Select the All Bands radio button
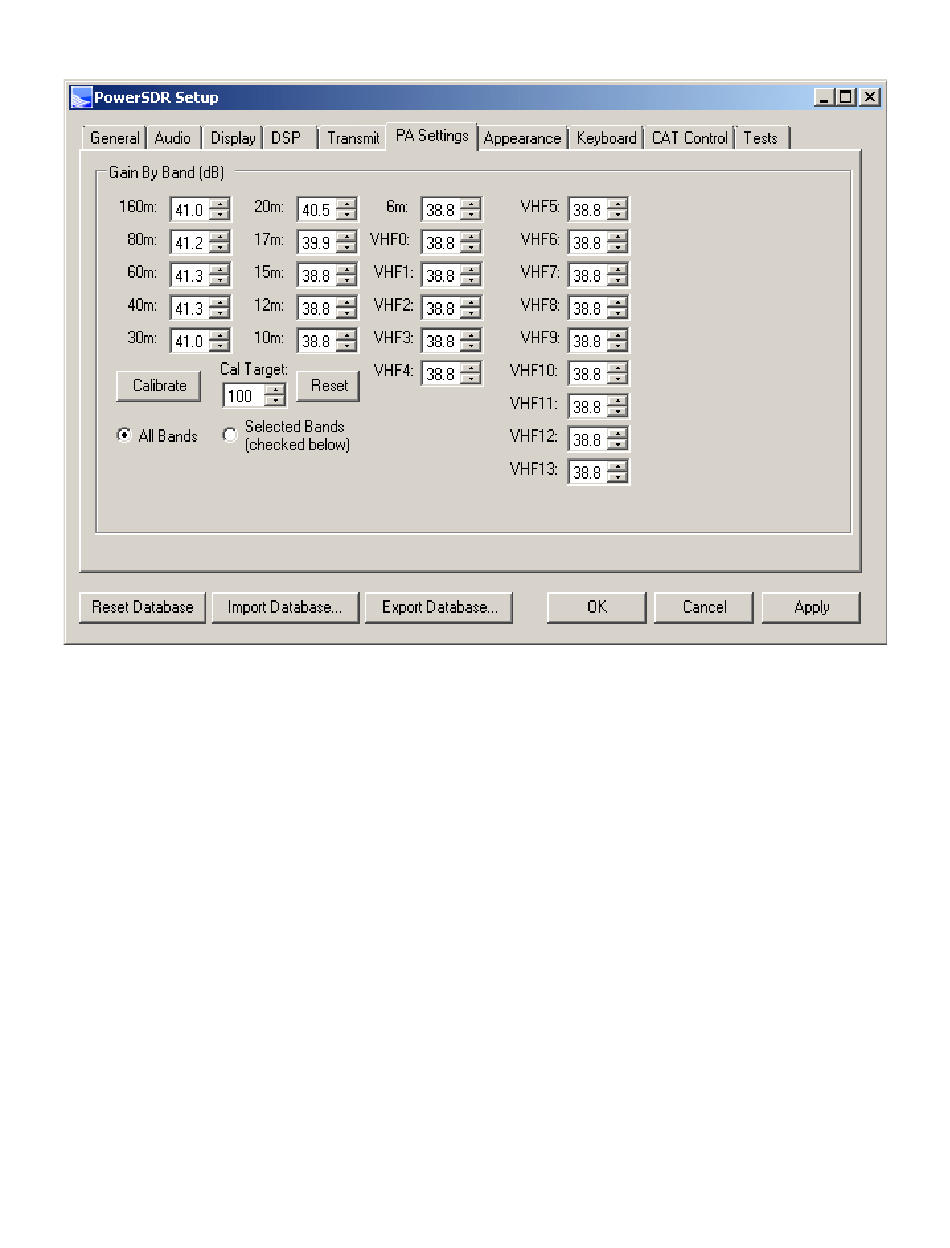 (x=124, y=435)
